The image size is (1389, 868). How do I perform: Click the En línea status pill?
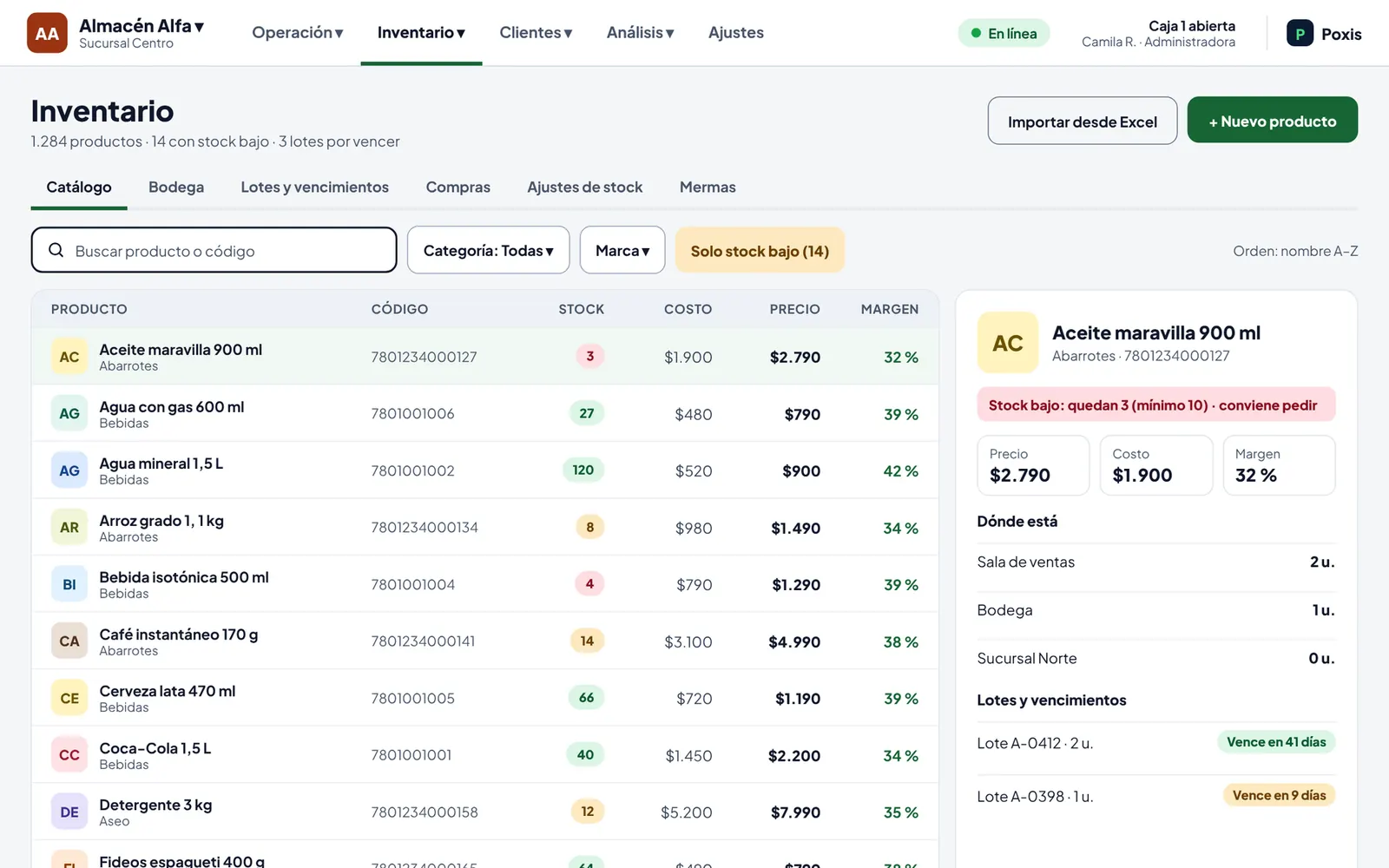[x=1004, y=33]
